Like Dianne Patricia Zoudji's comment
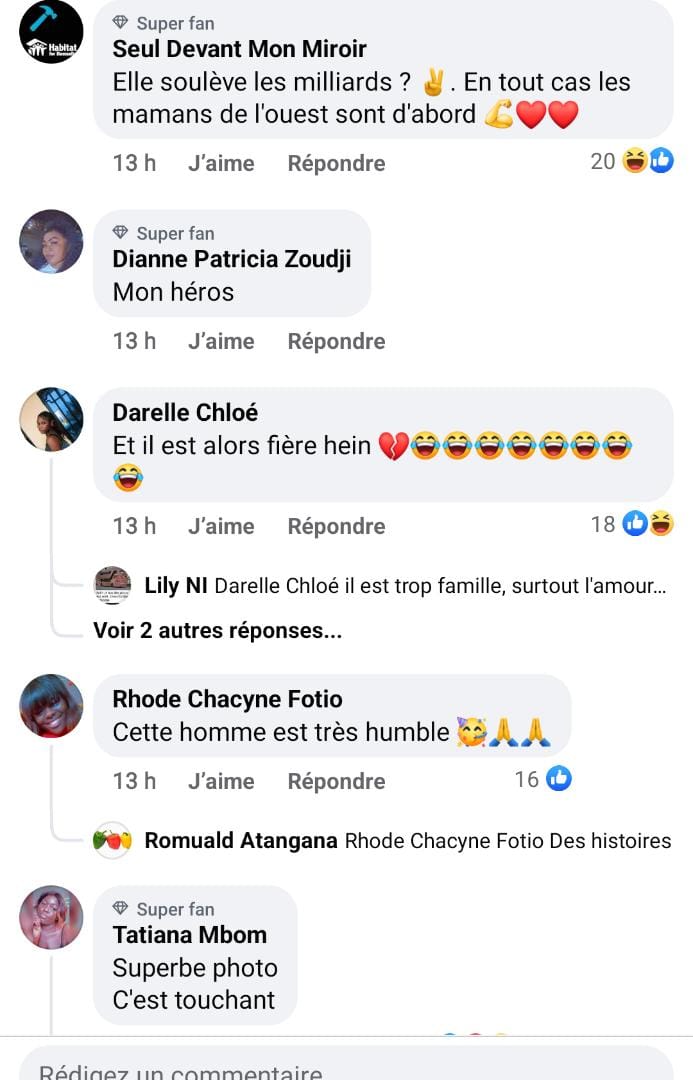 coord(221,341)
